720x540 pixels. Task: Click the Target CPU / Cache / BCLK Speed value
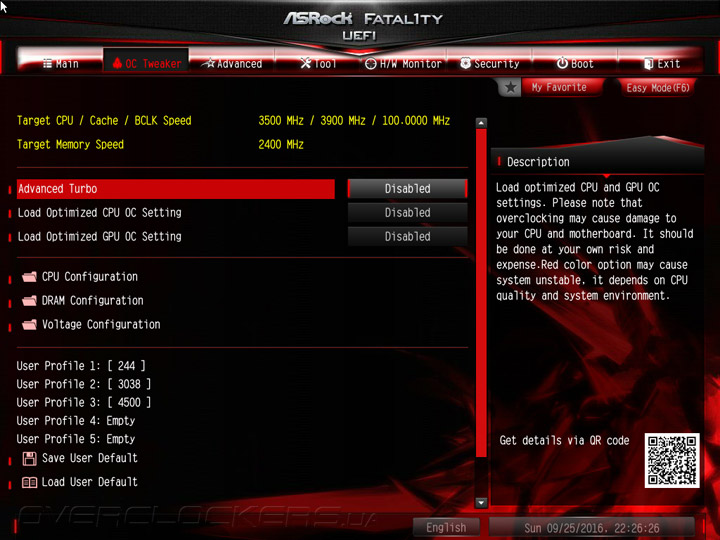(x=354, y=121)
